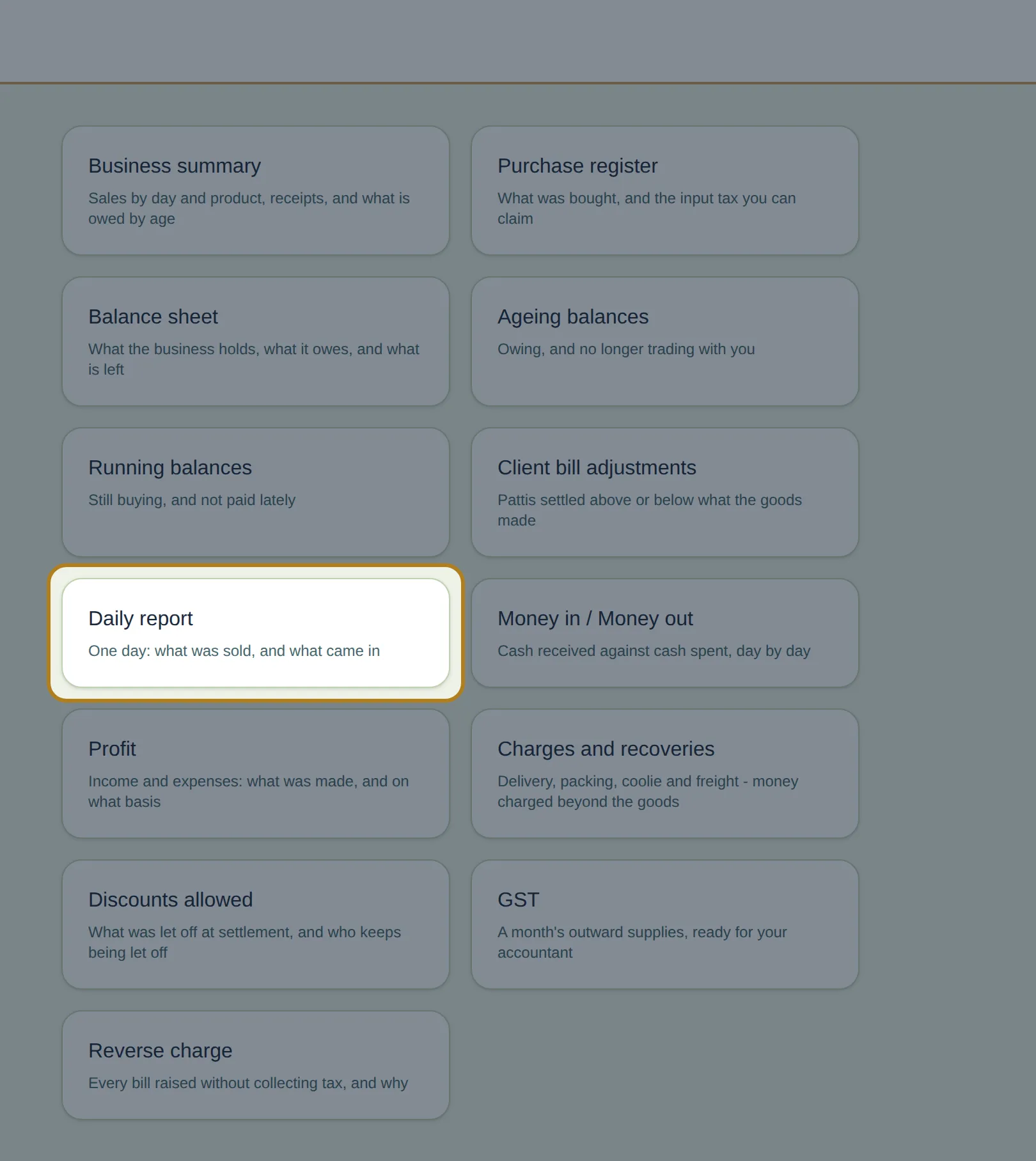Click the 'Daily report' title text
This screenshot has width=1036, height=1161.
point(141,618)
